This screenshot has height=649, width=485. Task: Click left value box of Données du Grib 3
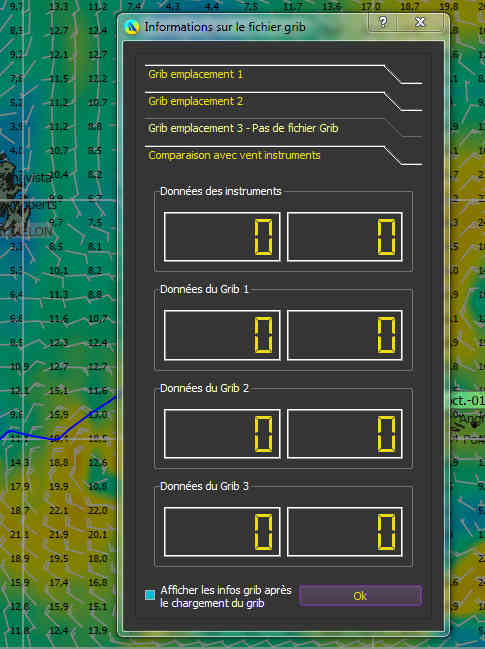(222, 532)
